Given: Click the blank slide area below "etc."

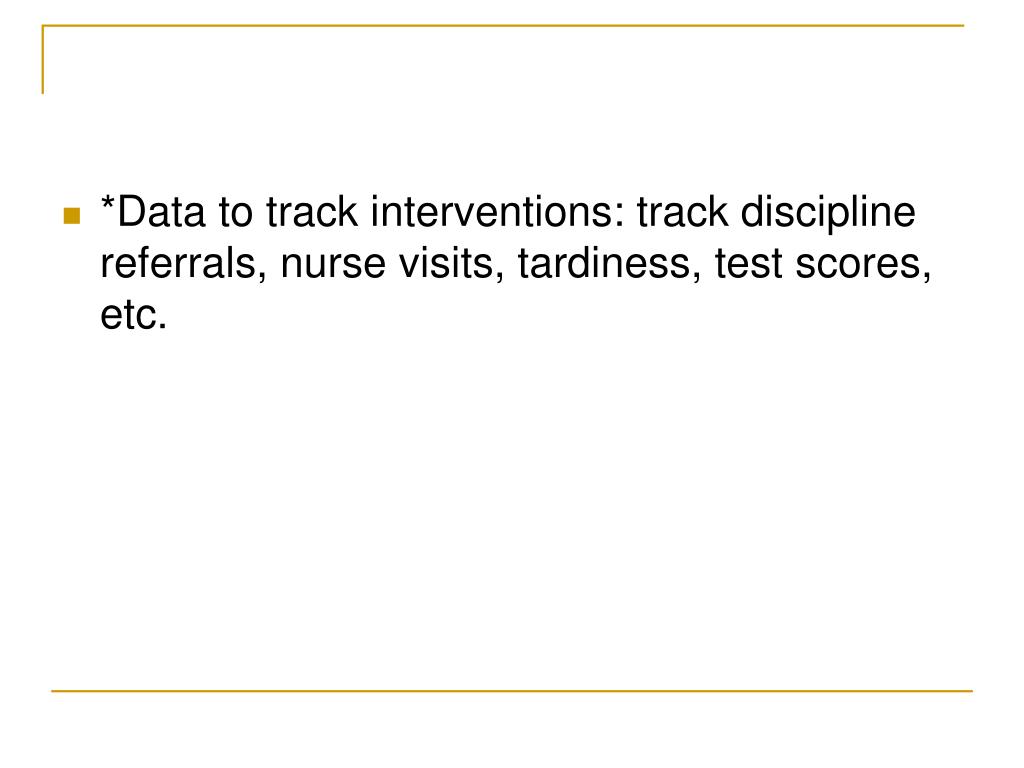Looking at the screenshot, I should pos(512,509).
